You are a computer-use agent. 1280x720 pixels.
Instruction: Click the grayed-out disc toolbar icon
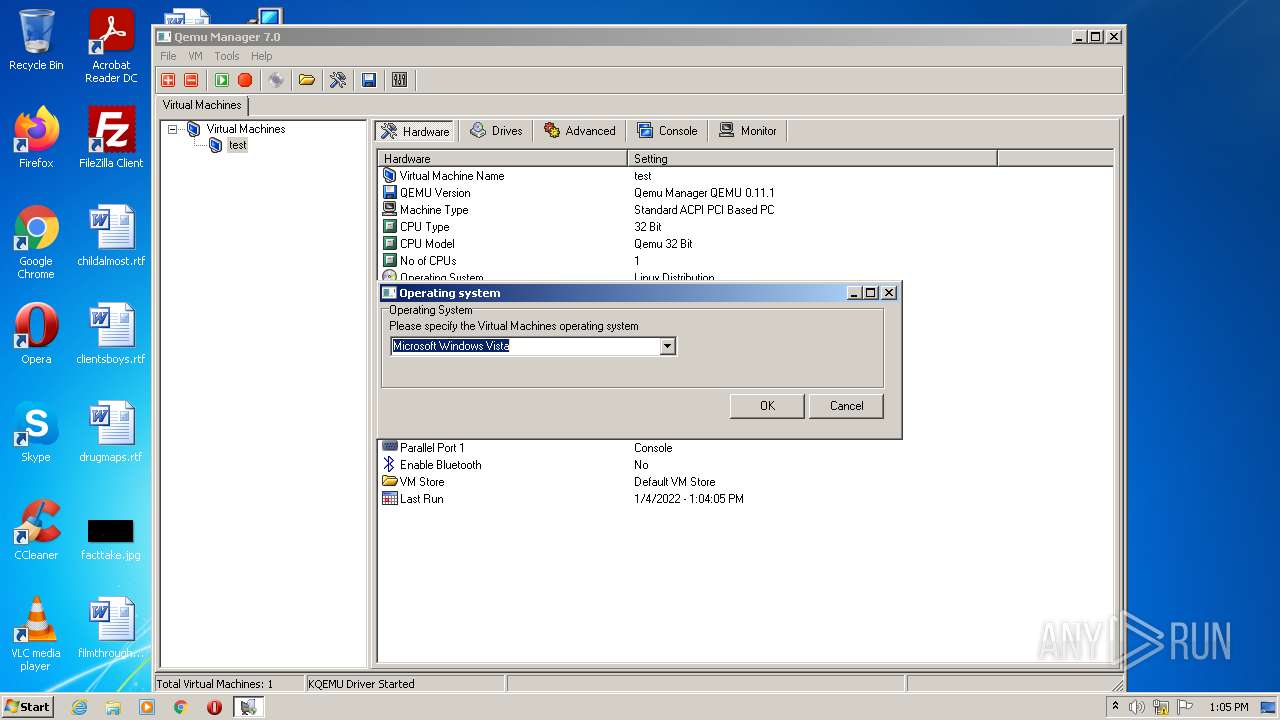pyautogui.click(x=276, y=80)
